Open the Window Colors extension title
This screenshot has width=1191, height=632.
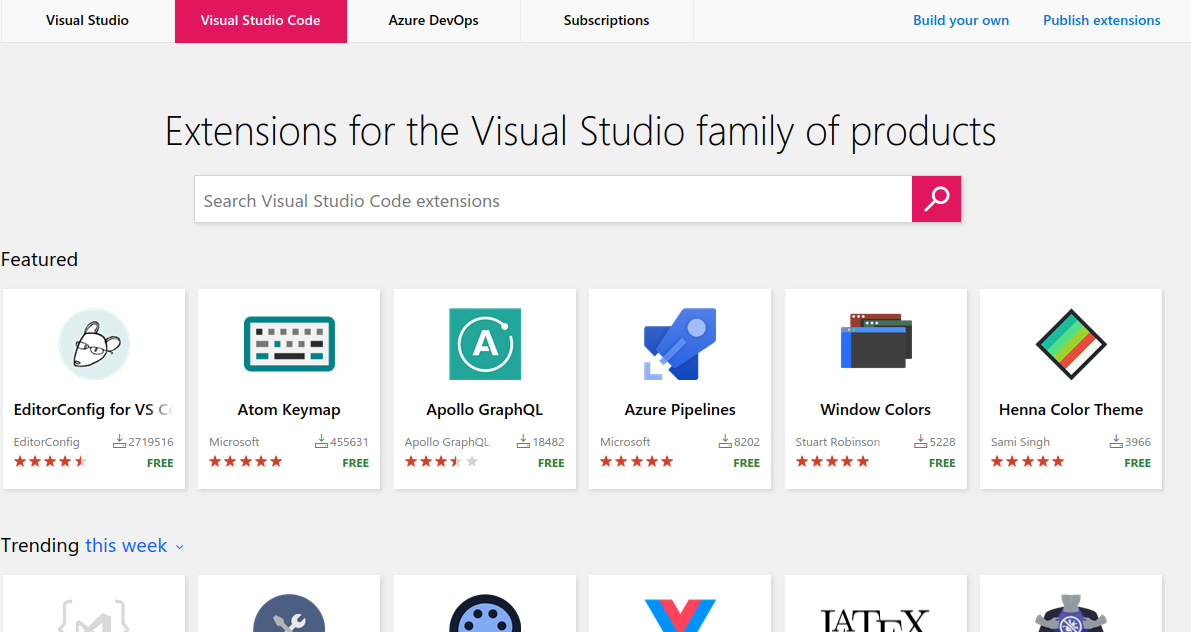tap(876, 409)
